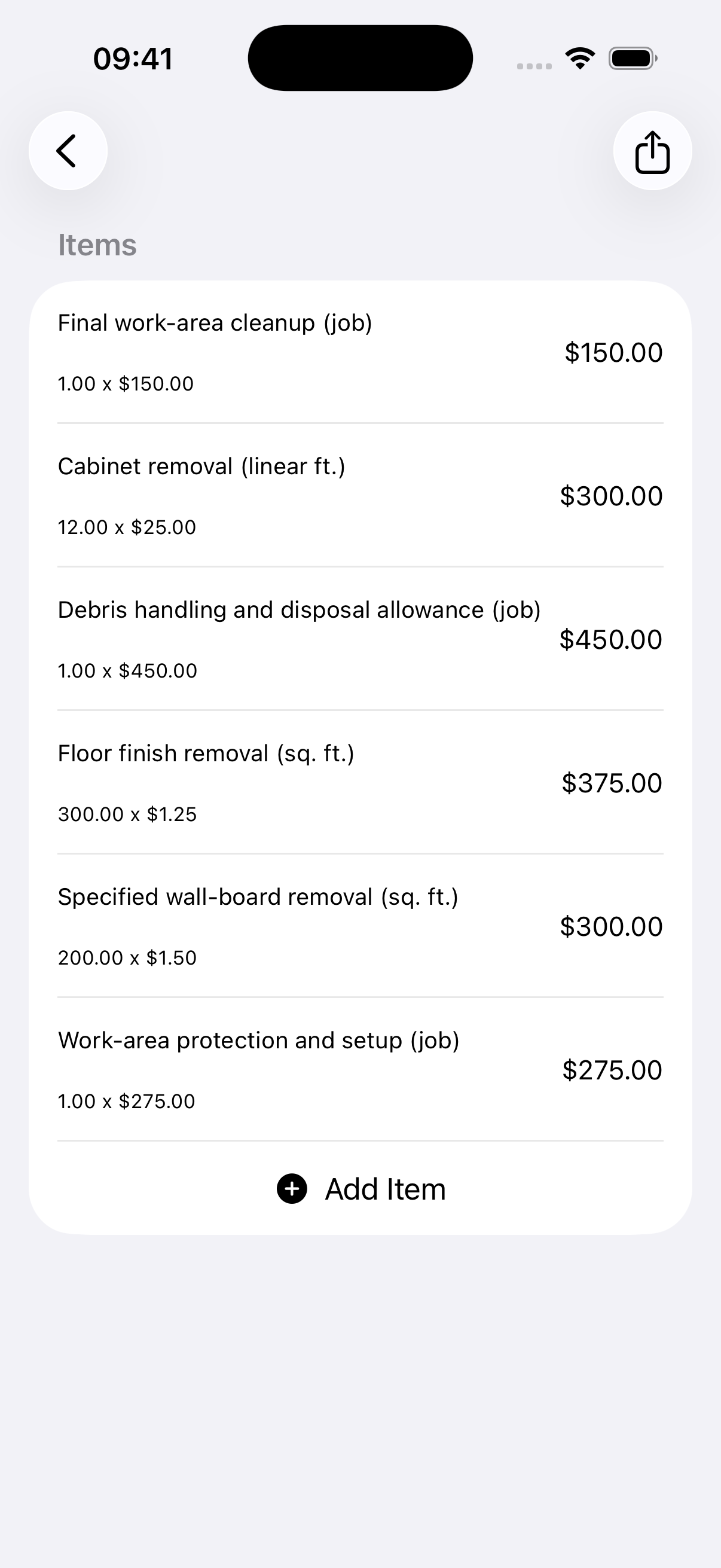This screenshot has width=721, height=1568.
Task: Tap the $375.00 line total
Action: (612, 783)
